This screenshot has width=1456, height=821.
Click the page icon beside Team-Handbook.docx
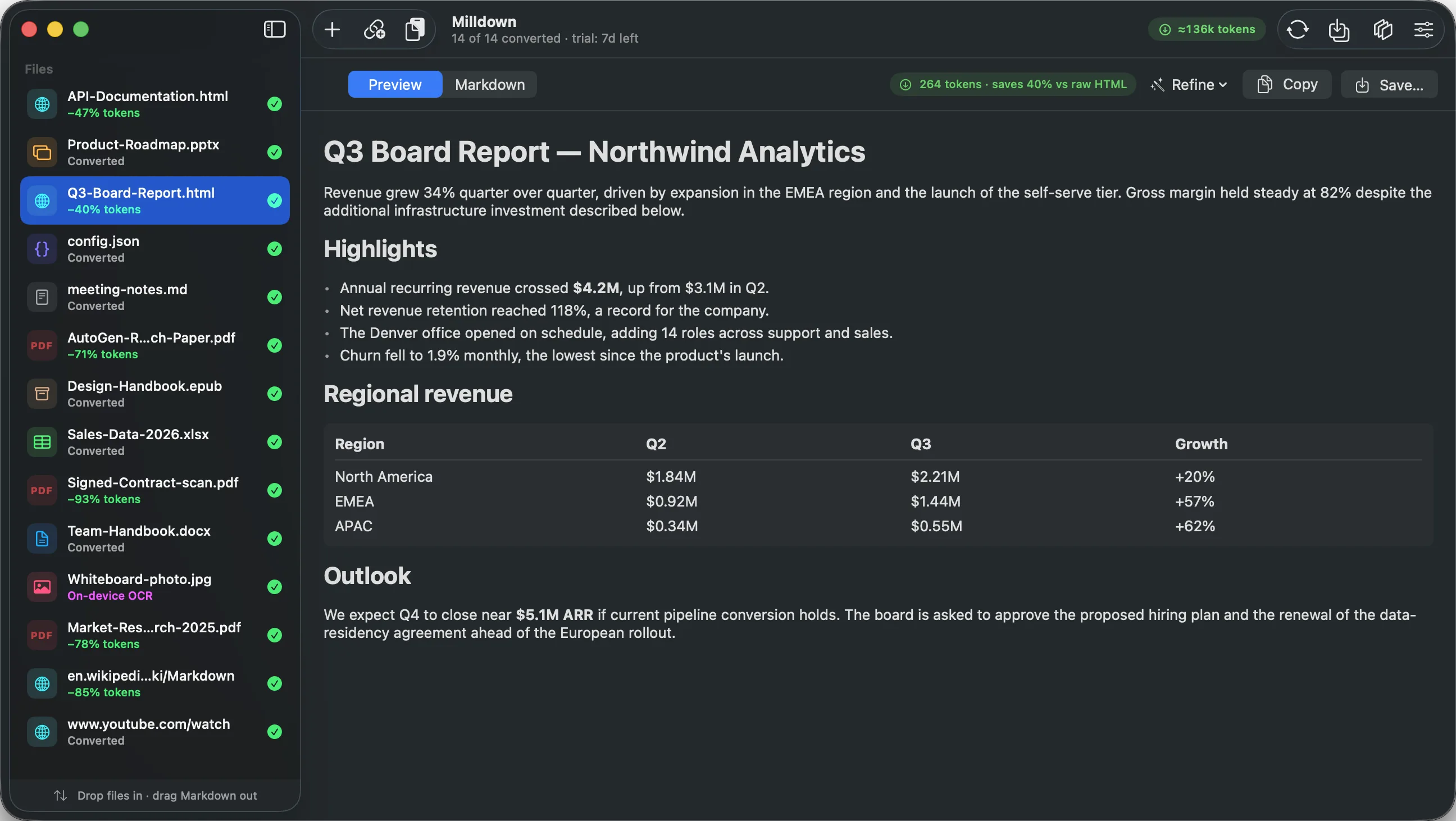click(42, 539)
